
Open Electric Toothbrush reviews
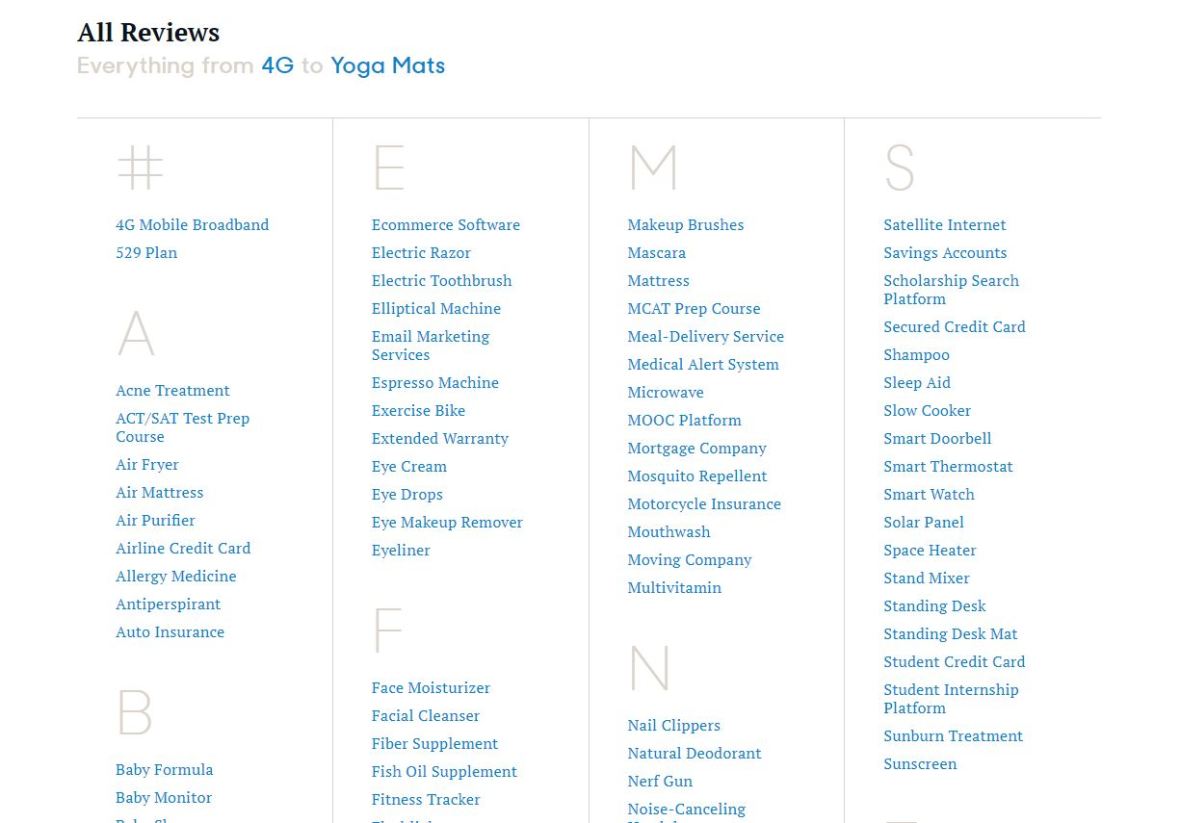[441, 281]
